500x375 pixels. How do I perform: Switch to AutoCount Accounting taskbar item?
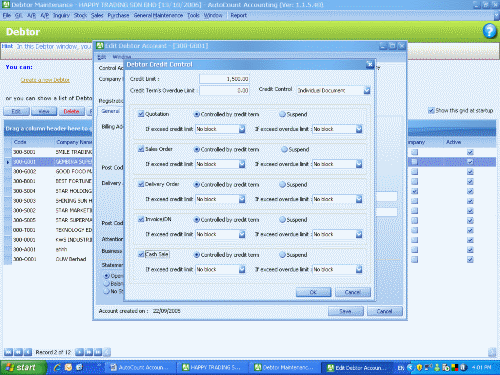pyautogui.click(x=140, y=368)
